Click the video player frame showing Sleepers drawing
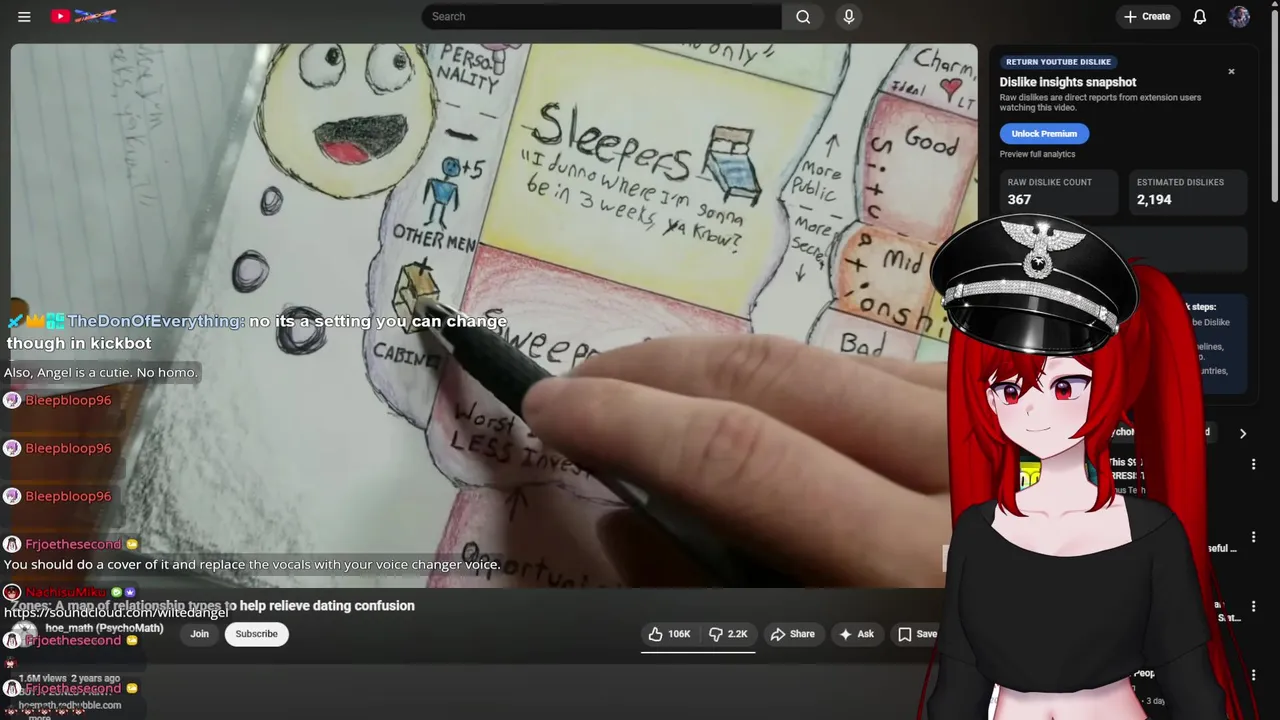This screenshot has width=1280, height=720. 494,315
